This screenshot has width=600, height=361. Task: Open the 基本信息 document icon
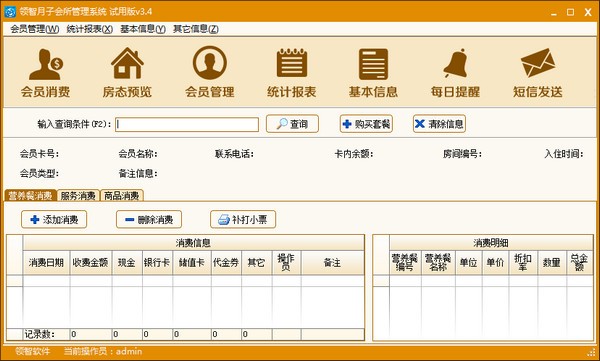(373, 64)
